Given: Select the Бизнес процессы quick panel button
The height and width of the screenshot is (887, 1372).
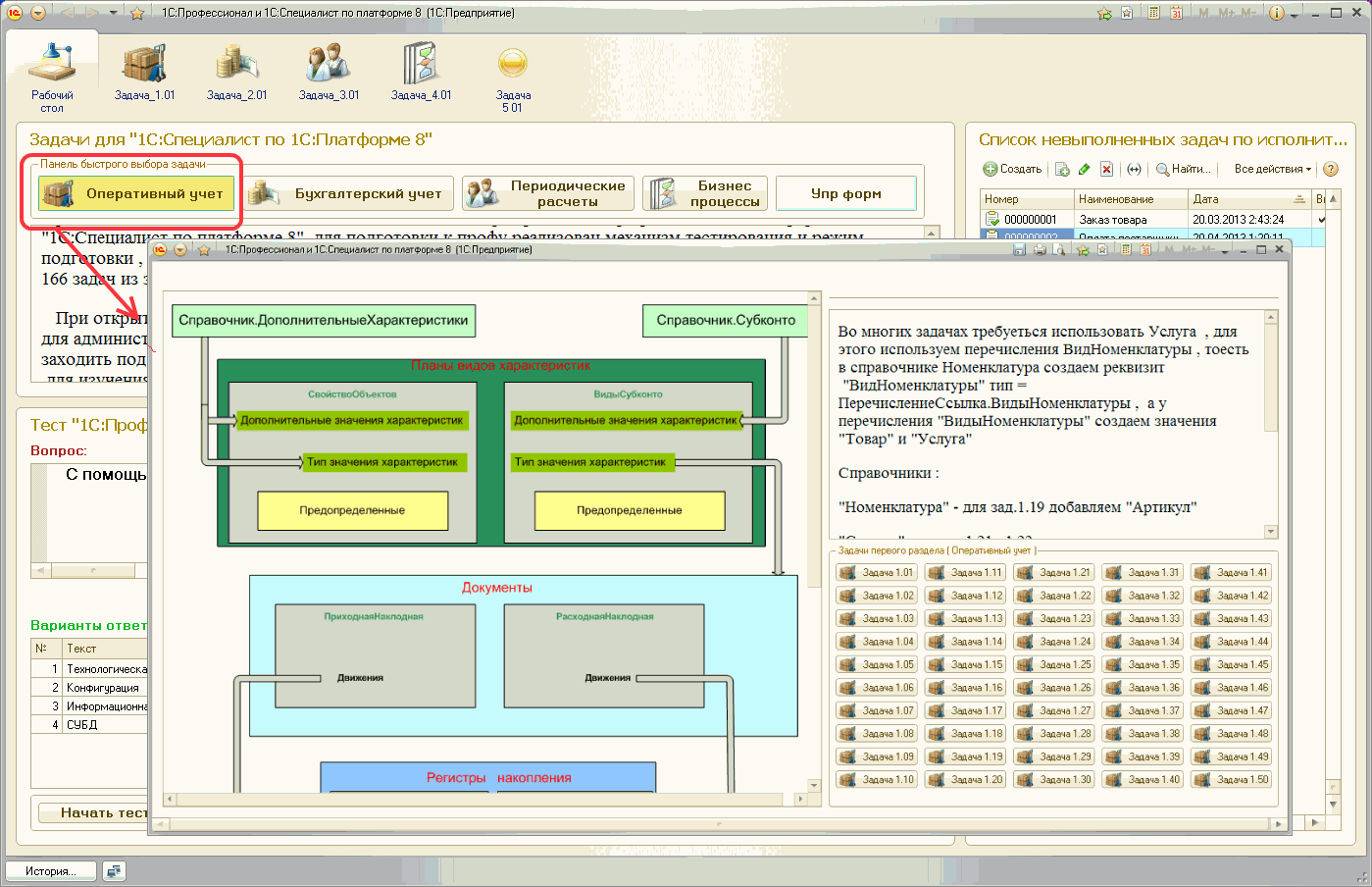Looking at the screenshot, I should pyautogui.click(x=705, y=193).
